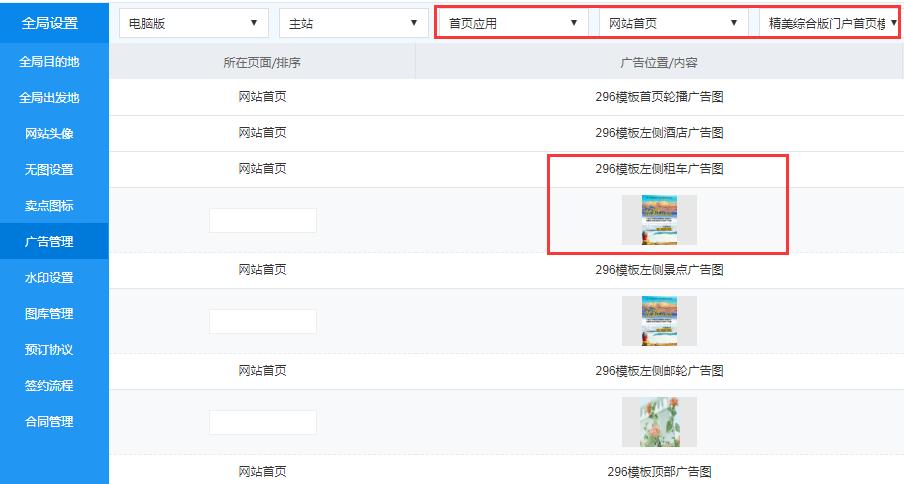Select 签约流程 sidebar item

pyautogui.click(x=49, y=386)
